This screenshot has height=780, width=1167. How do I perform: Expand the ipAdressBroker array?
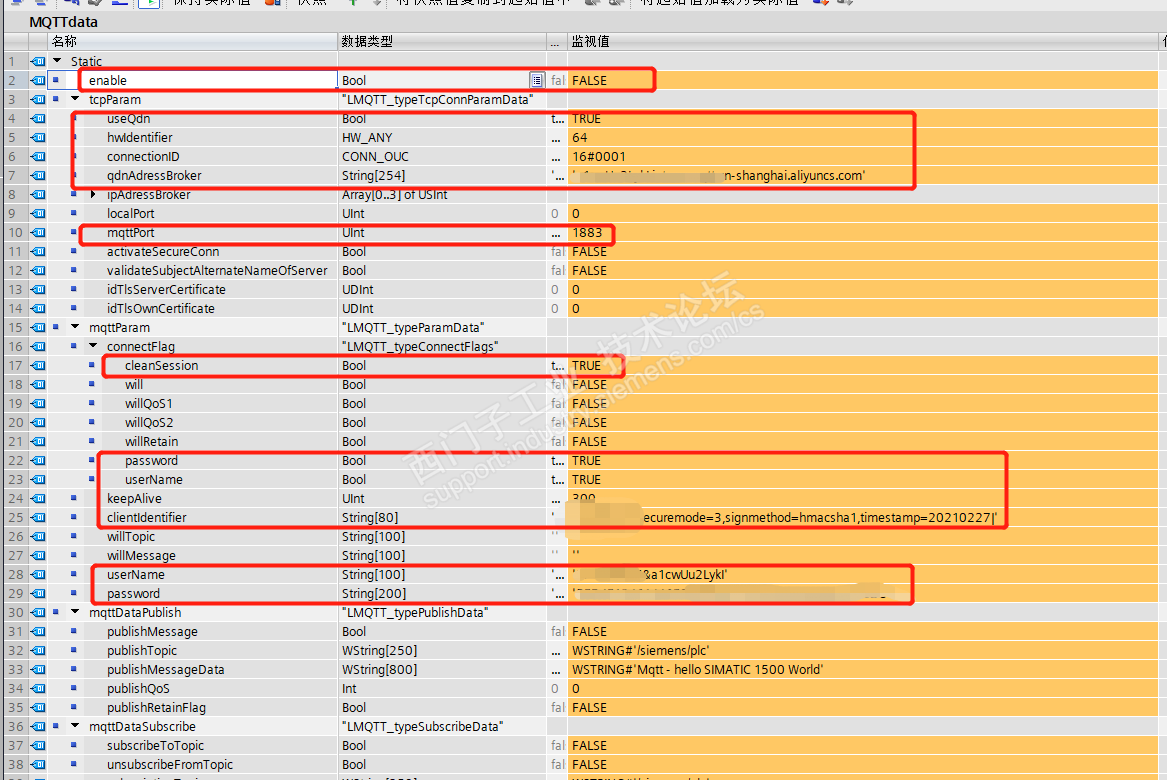(x=93, y=194)
